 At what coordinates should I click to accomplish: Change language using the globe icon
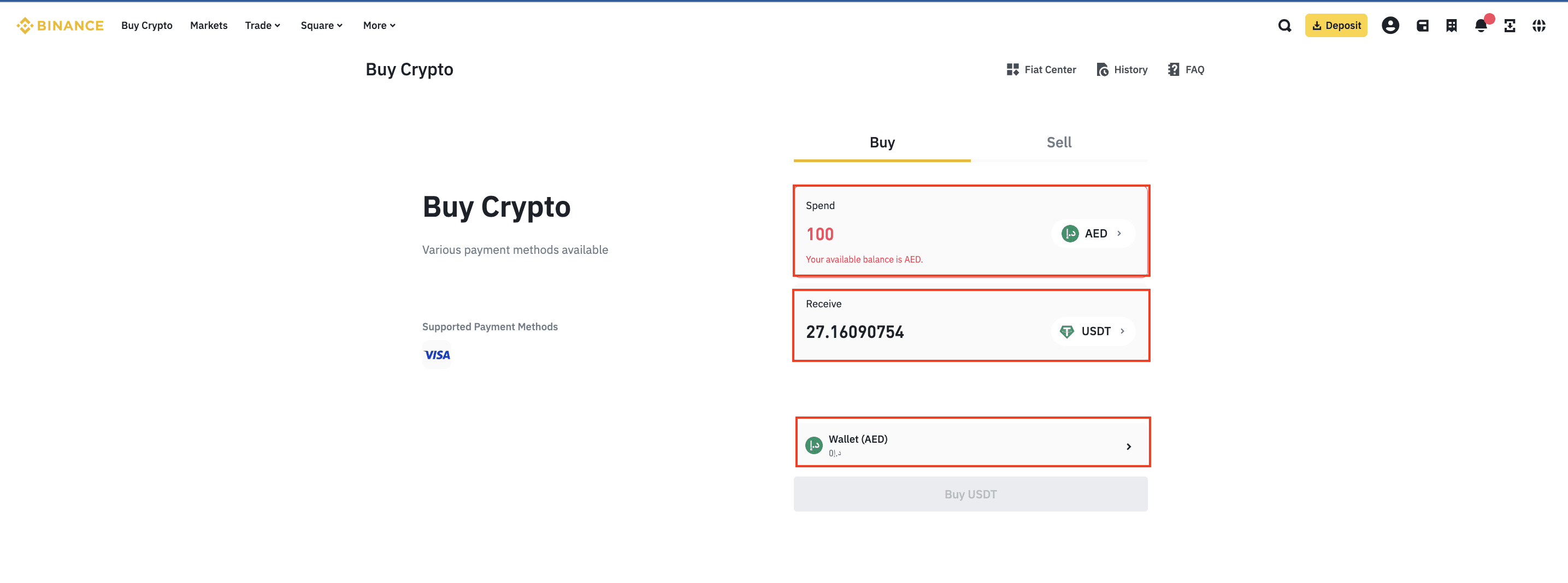(1540, 26)
